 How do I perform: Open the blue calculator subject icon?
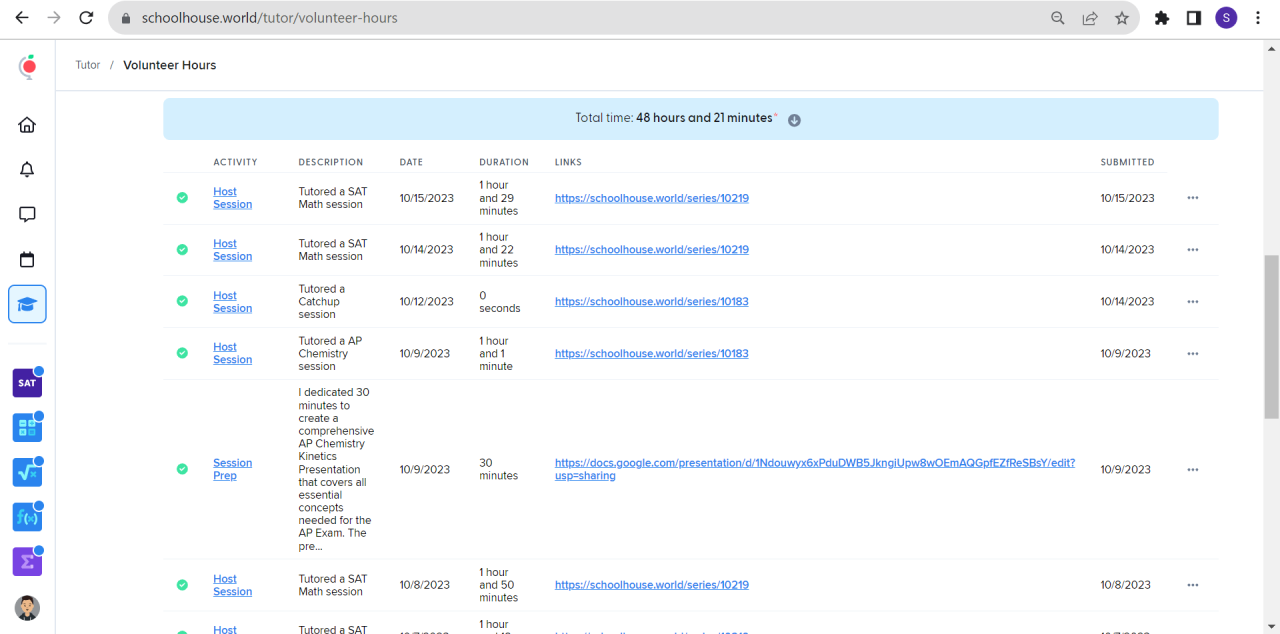coord(27,428)
